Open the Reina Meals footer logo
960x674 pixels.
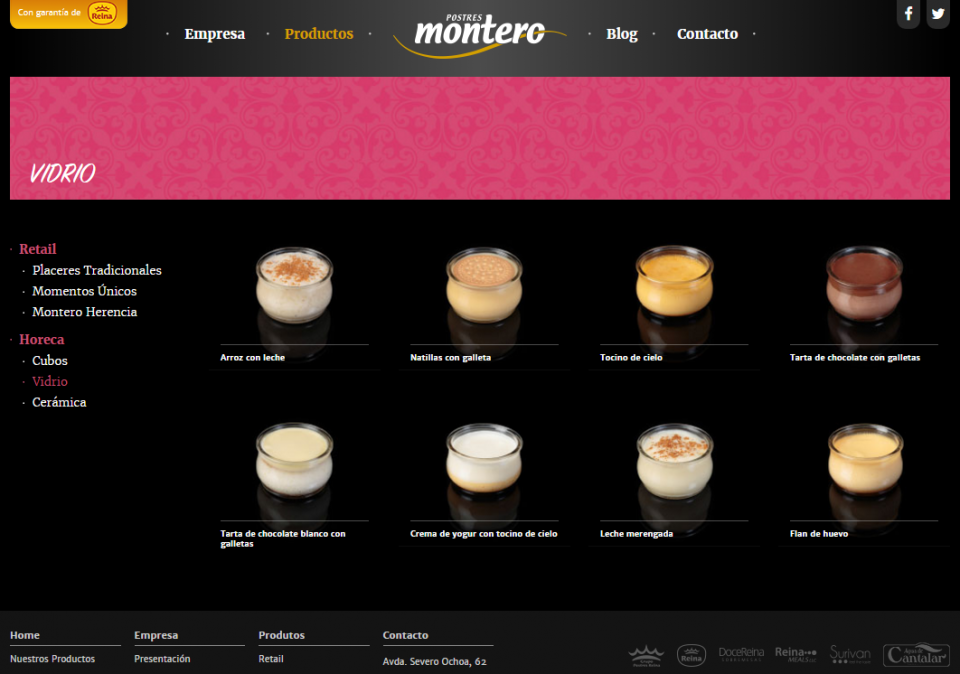796,654
